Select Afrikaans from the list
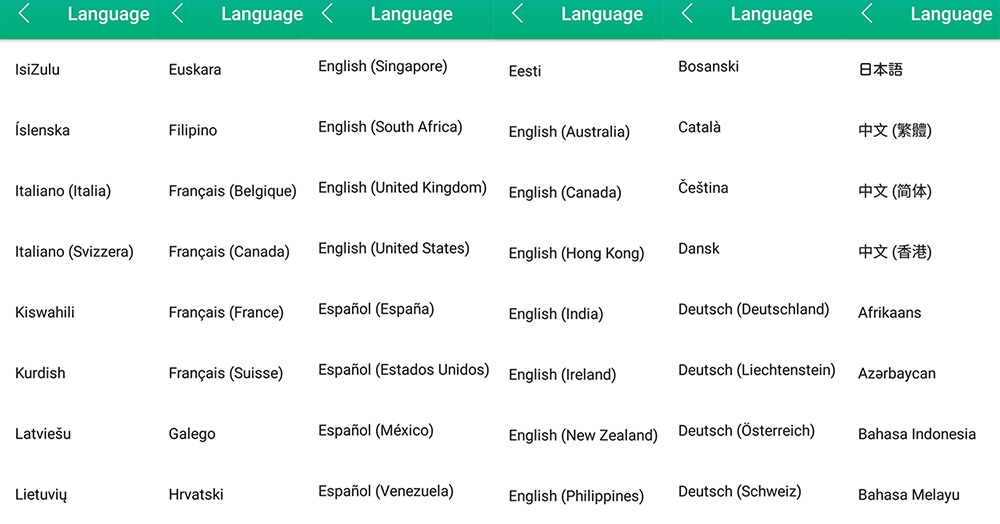This screenshot has width=1000, height=524. coord(889,313)
